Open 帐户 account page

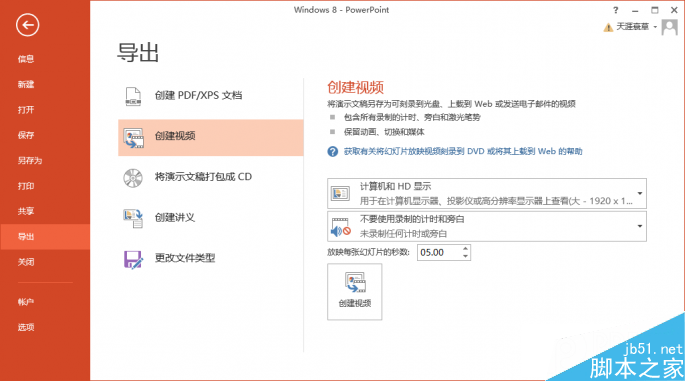(x=26, y=301)
